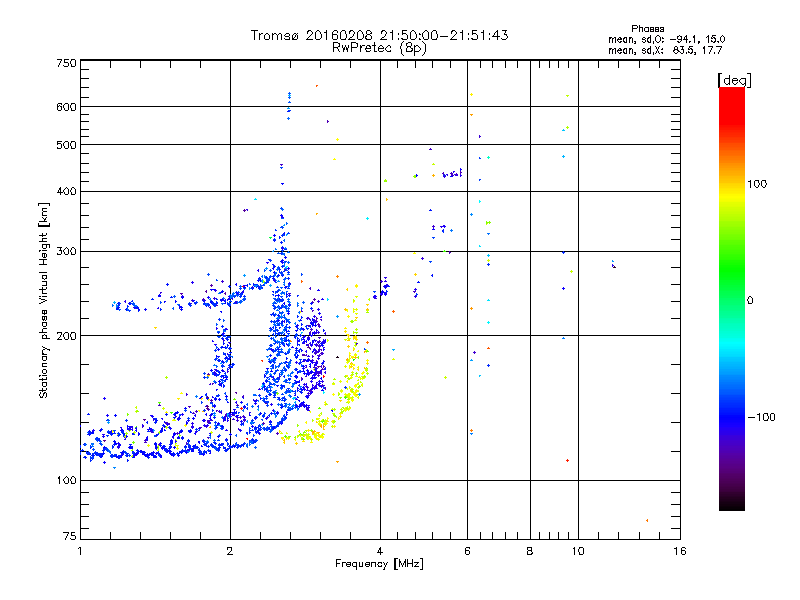The image size is (800, 600).
Task: Click the 'Frequency [MHz]' axis title
Action: (x=379, y=564)
